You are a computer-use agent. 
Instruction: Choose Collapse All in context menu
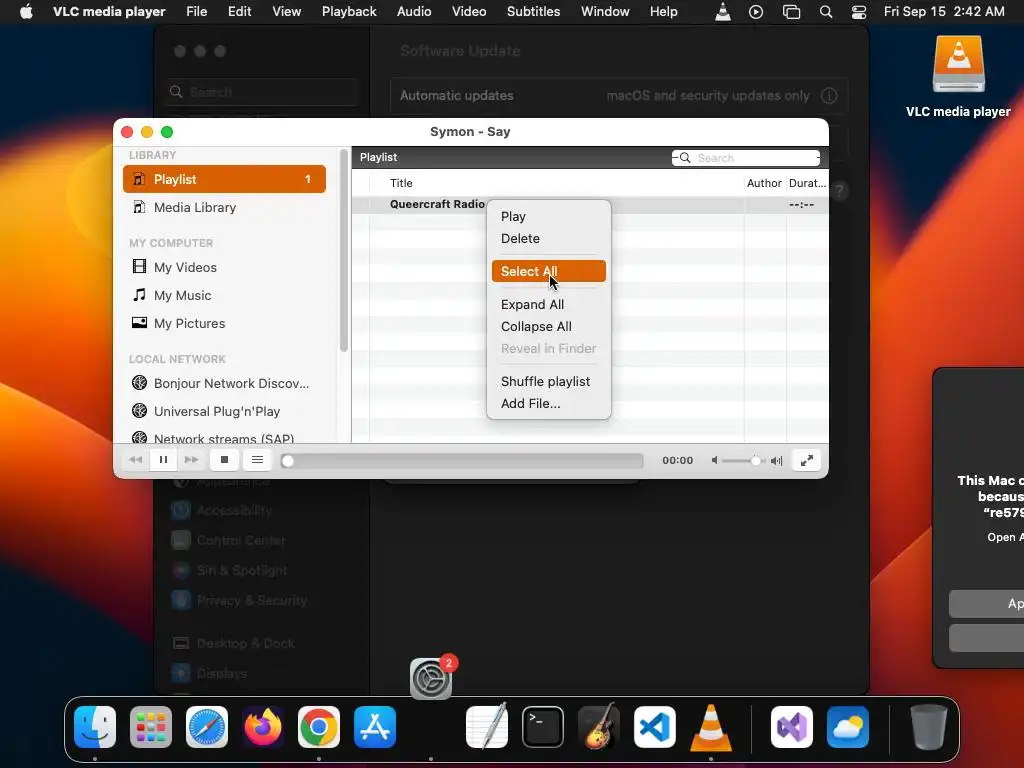pyautogui.click(x=549, y=327)
